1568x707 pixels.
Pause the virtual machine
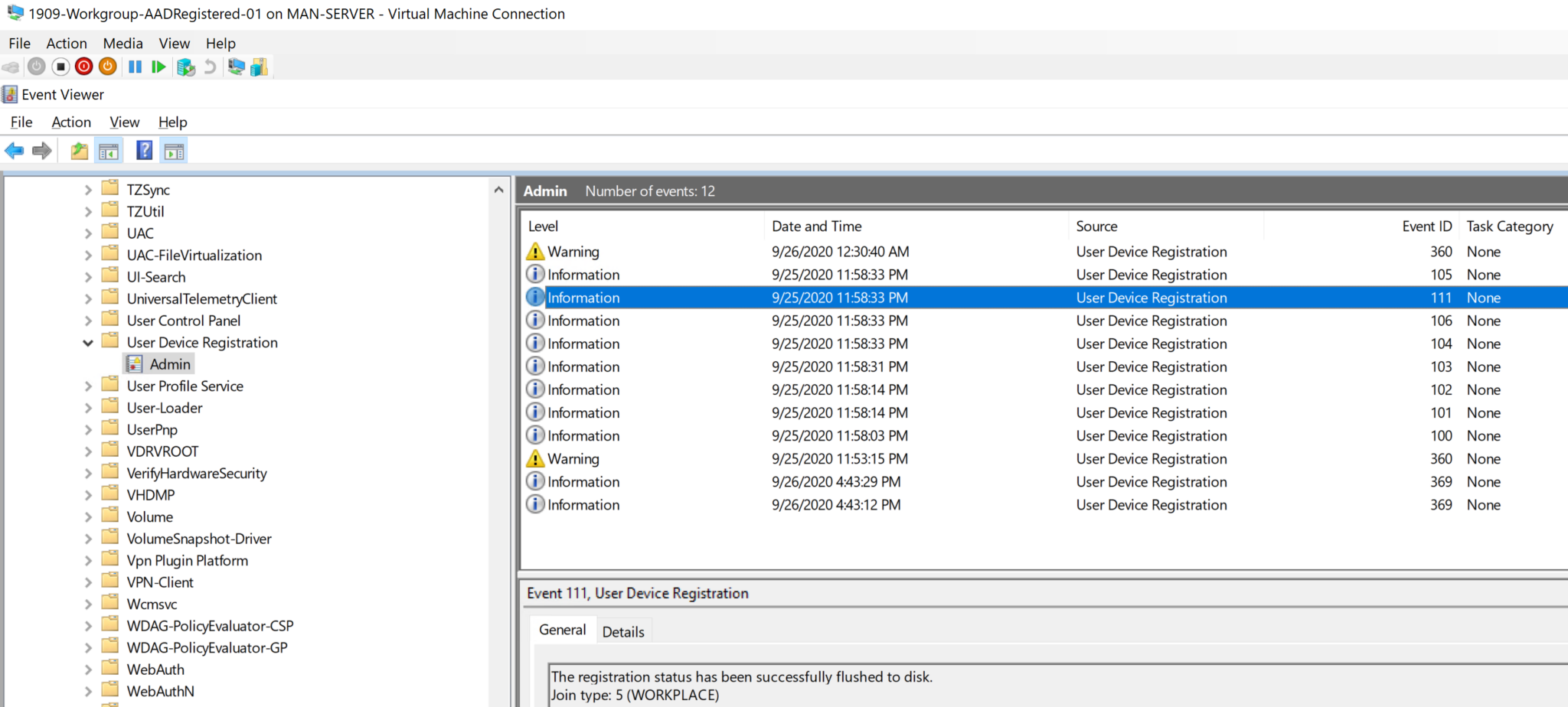click(x=135, y=67)
